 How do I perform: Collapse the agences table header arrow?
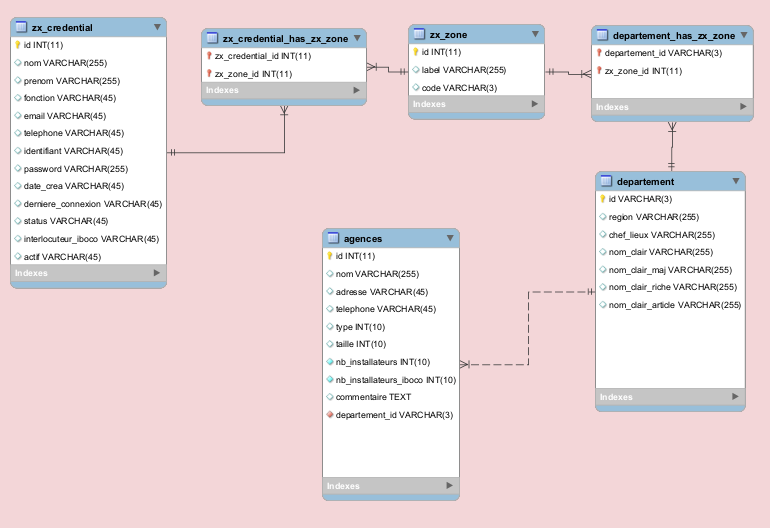[x=450, y=238]
